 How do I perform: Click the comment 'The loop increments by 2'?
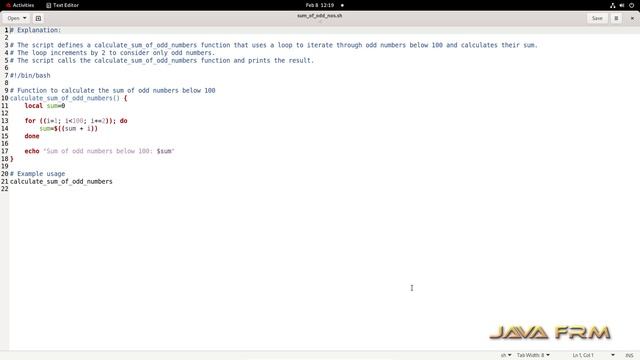click(112, 53)
